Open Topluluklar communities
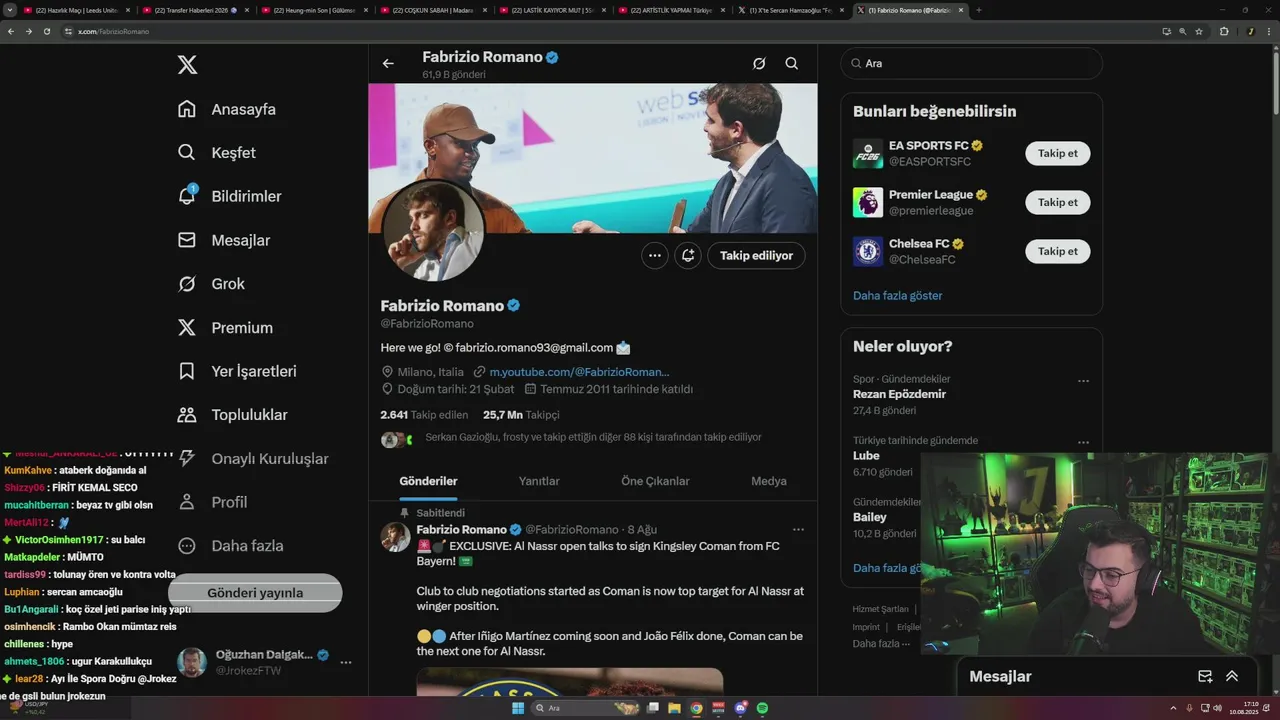The image size is (1280, 720). 232,415
